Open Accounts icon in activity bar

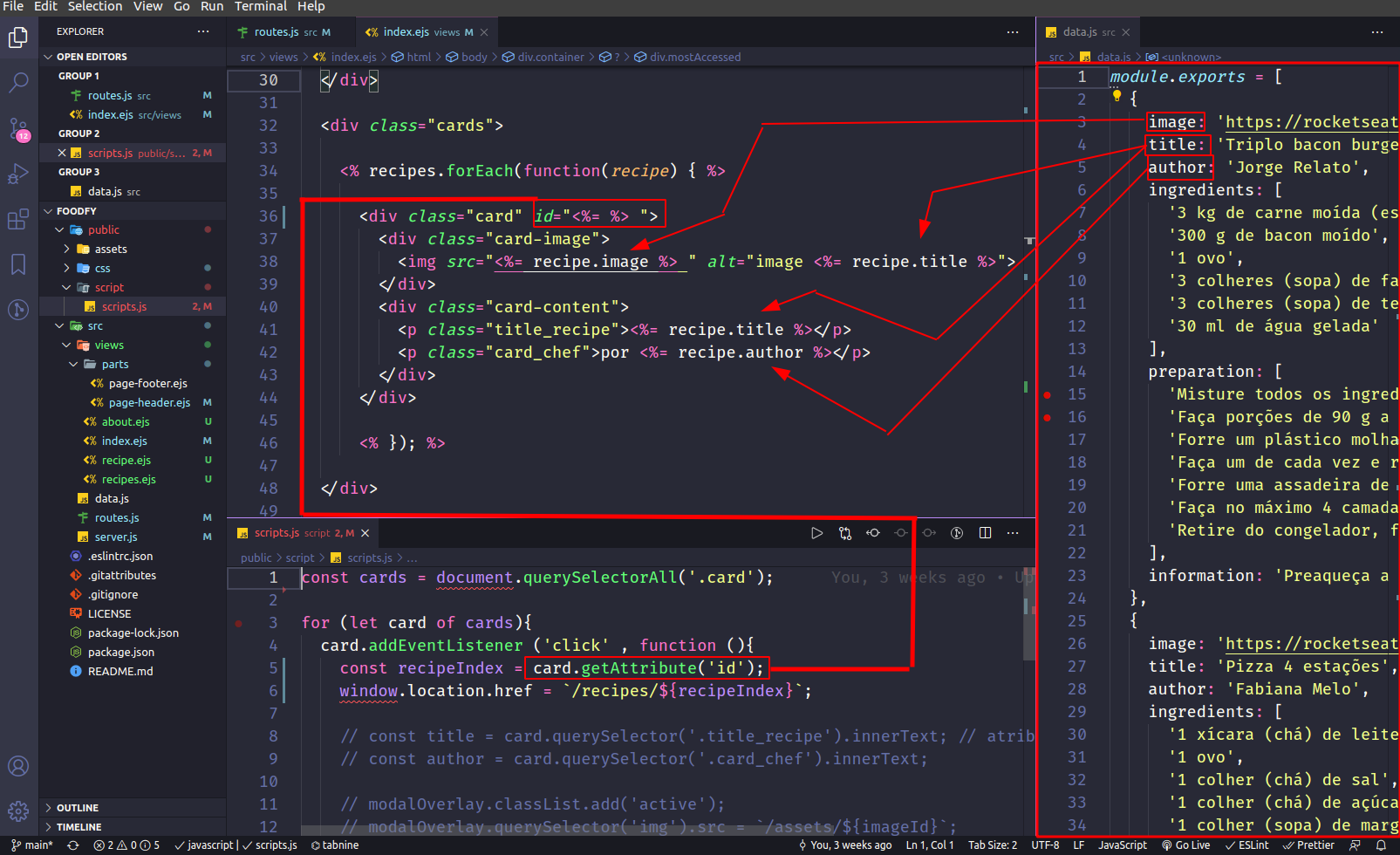[x=18, y=766]
